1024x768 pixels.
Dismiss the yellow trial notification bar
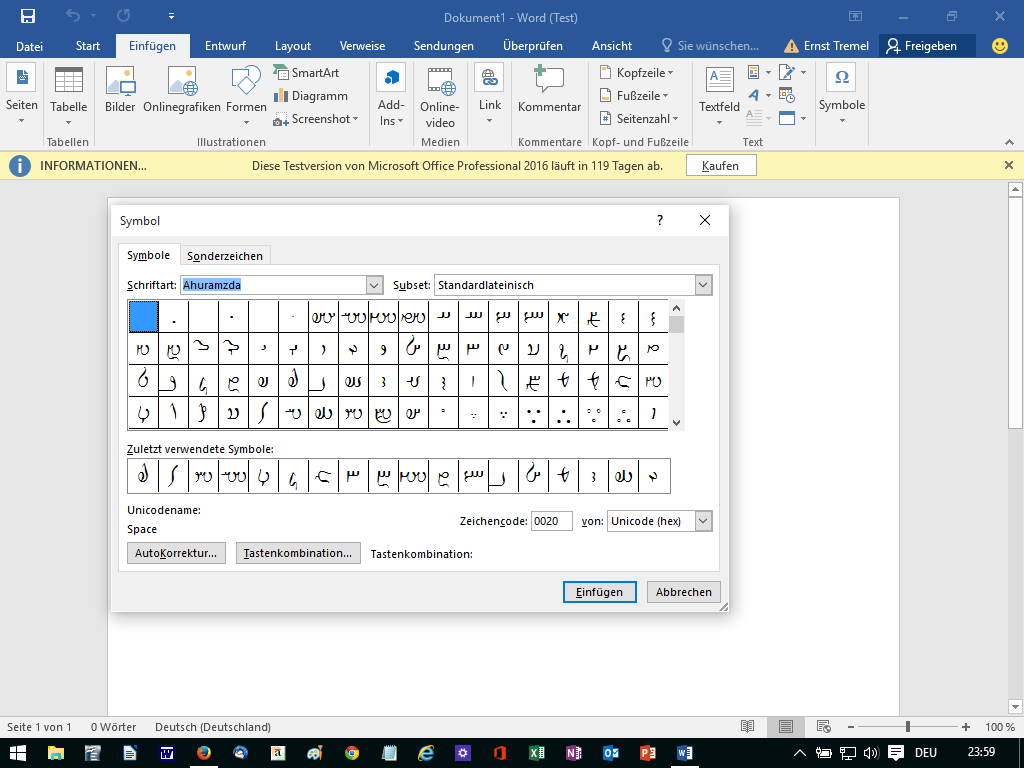[x=1008, y=166]
